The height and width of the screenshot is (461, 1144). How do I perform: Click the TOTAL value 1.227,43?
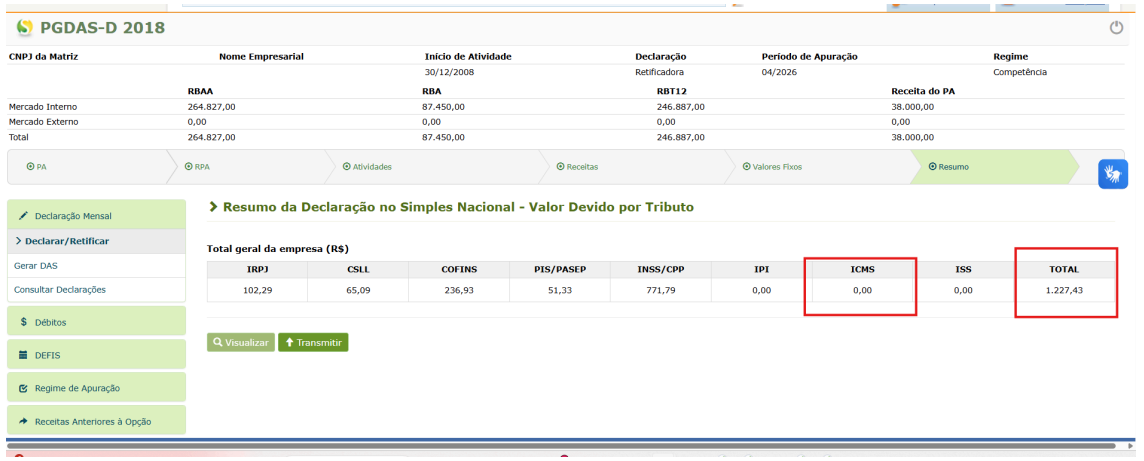(x=1064, y=290)
